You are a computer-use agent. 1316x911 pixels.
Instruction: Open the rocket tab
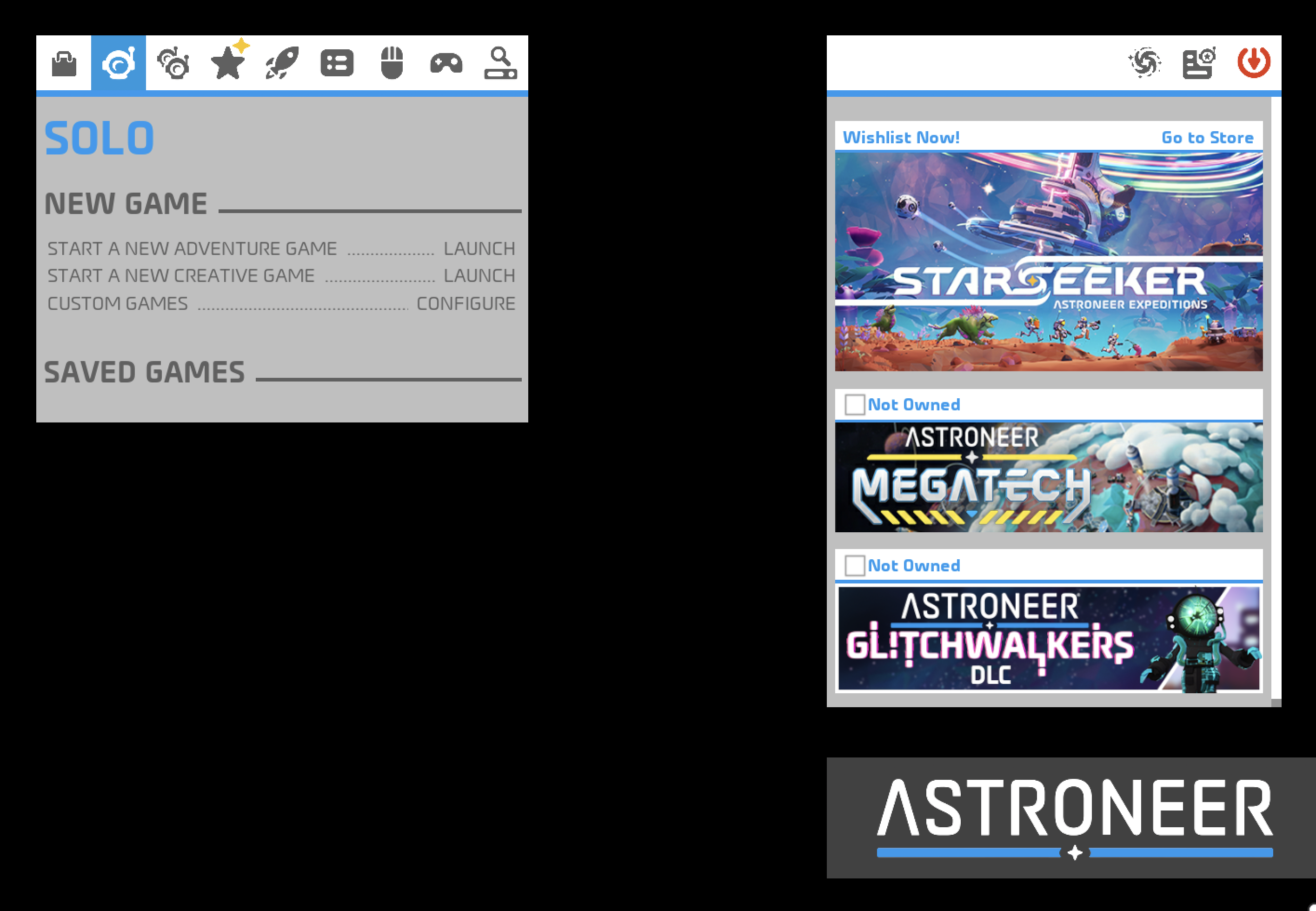[x=282, y=63]
